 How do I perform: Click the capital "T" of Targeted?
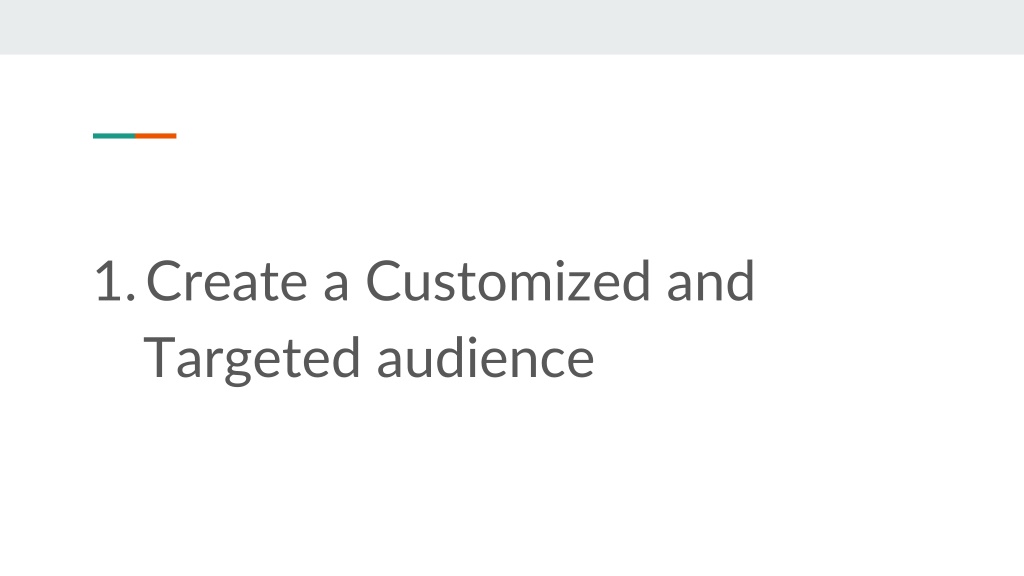[x=159, y=358]
